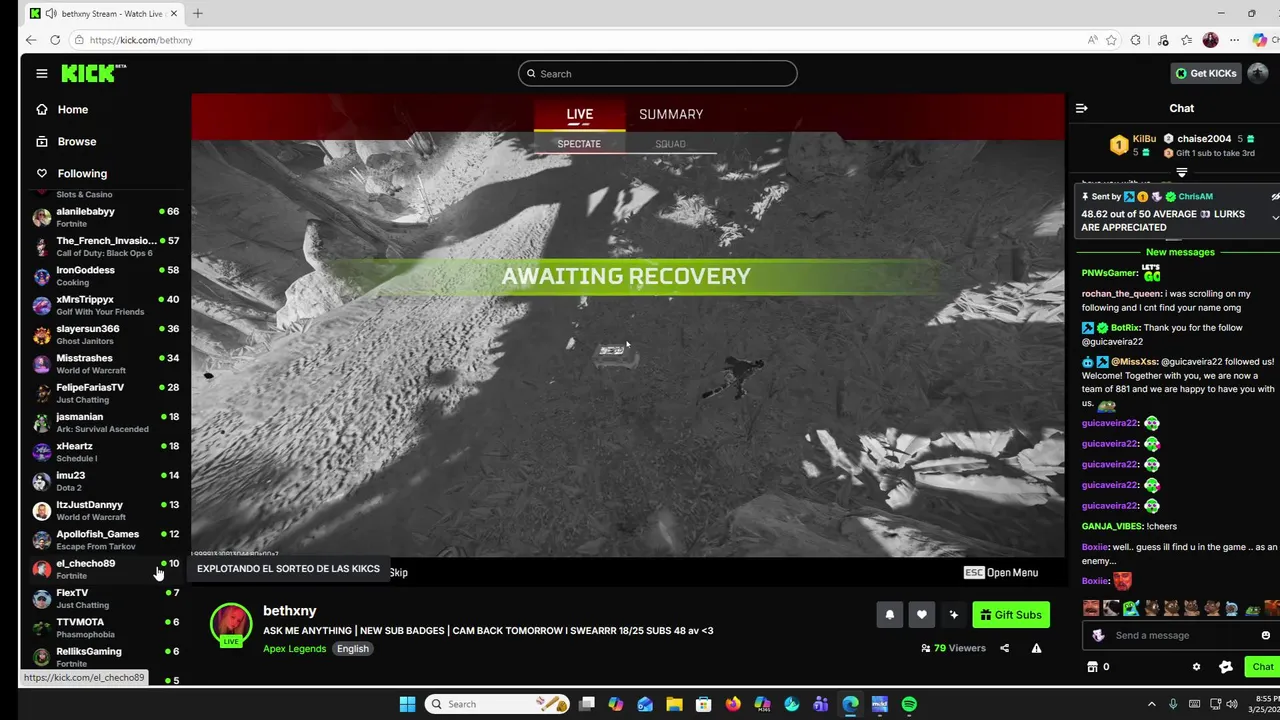Share the stream using share icon

point(1004,648)
